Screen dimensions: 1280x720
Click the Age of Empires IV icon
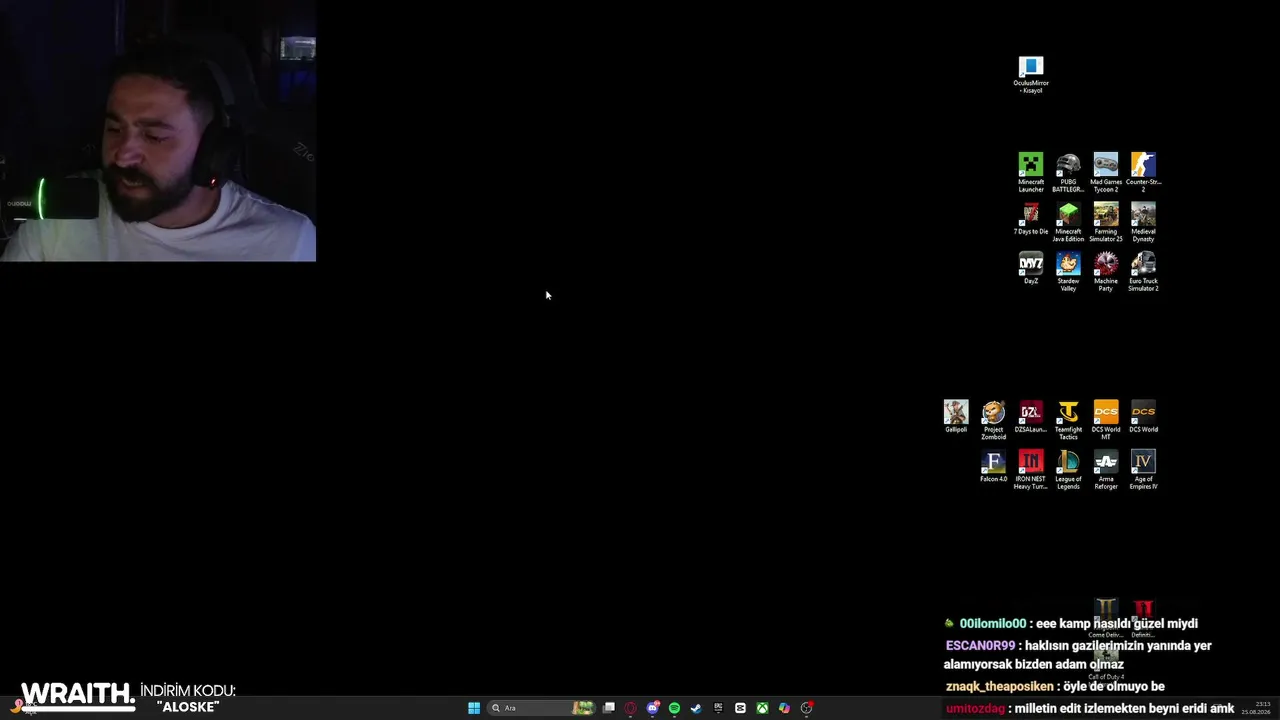(x=1143, y=470)
